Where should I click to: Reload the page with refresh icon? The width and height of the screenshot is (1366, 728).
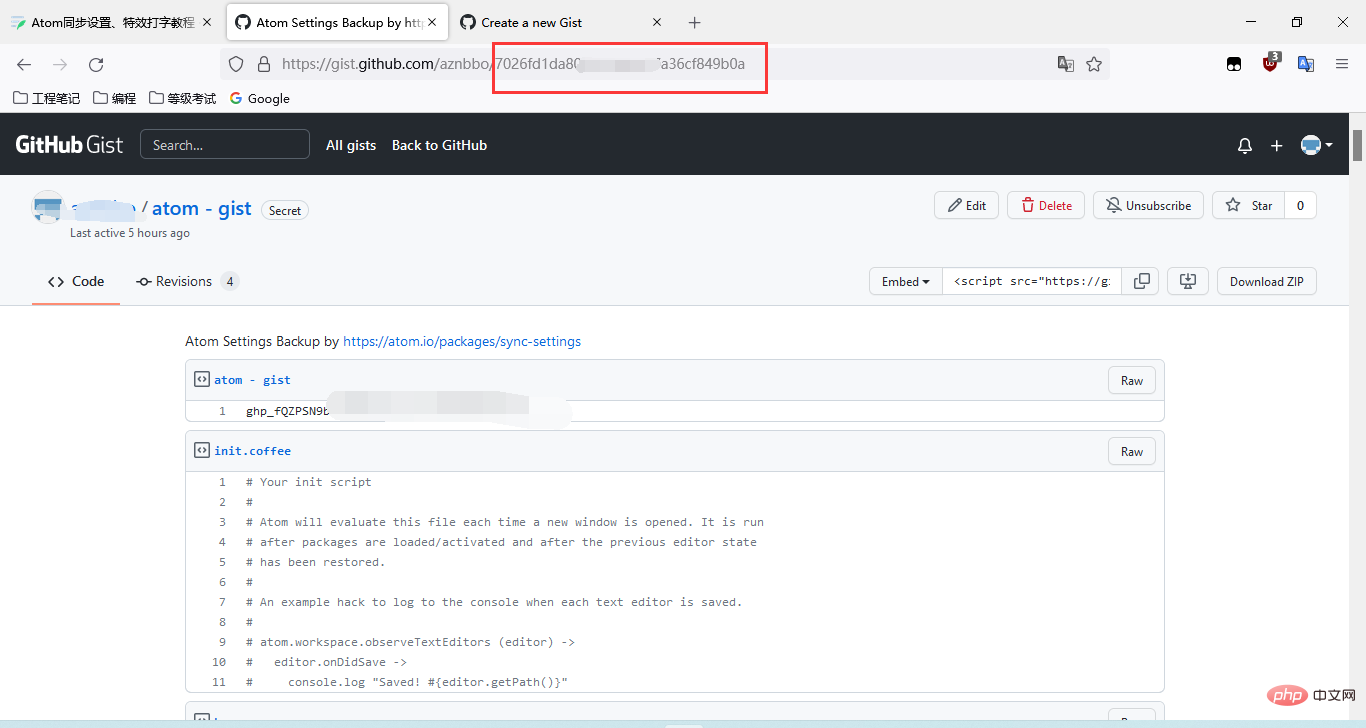(x=96, y=64)
